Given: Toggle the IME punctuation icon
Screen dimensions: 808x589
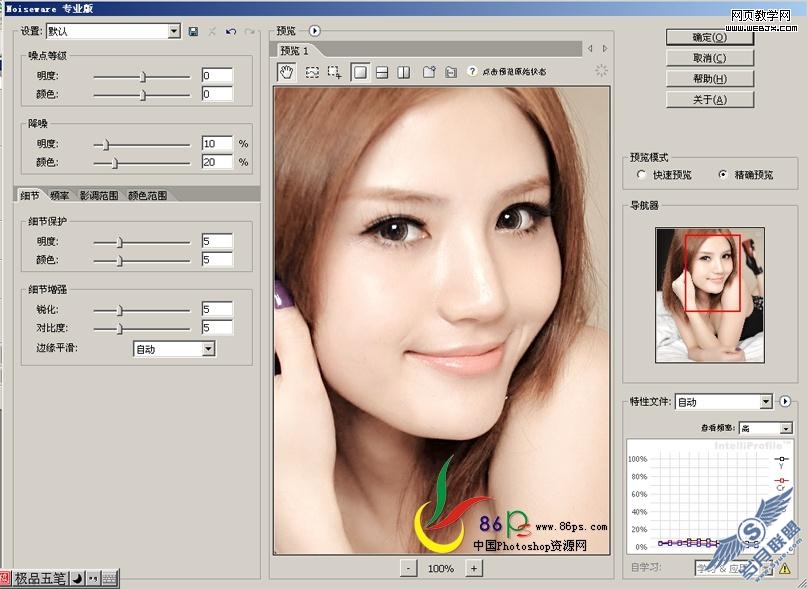Looking at the screenshot, I should [93, 579].
